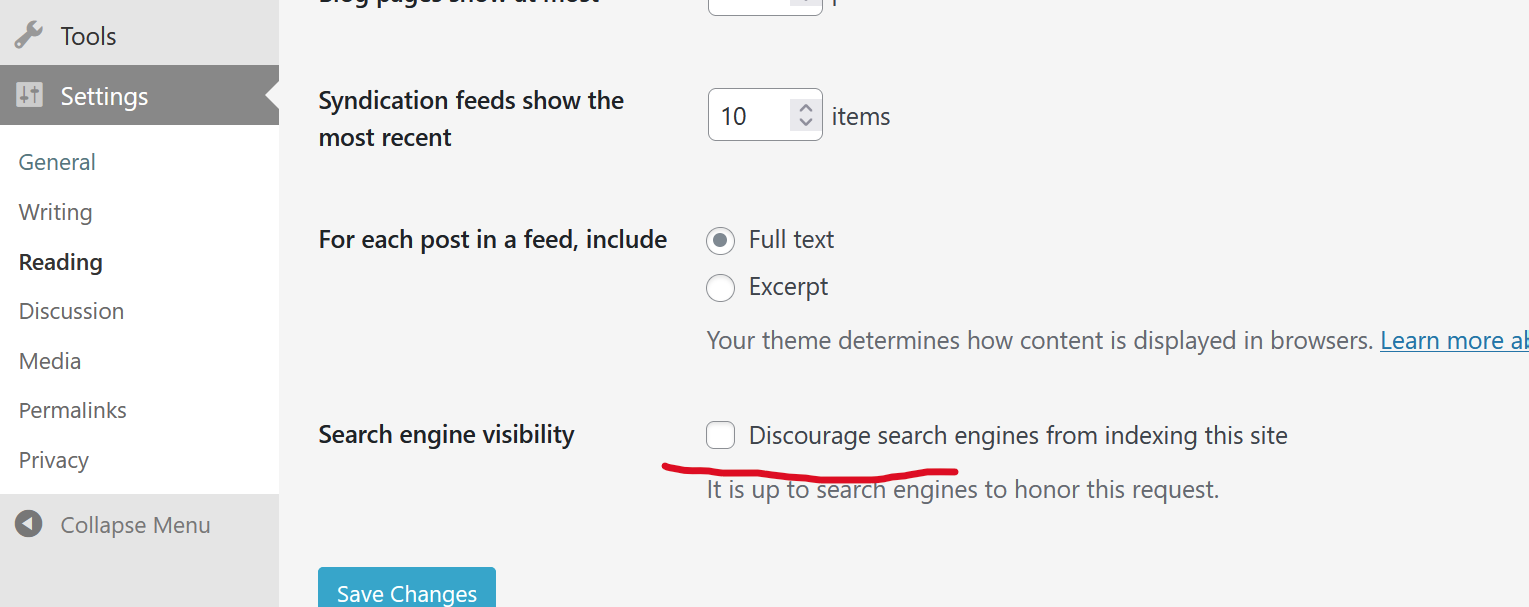The height and width of the screenshot is (607, 1529).
Task: Click the Settings sliders icon
Action: tap(29, 96)
